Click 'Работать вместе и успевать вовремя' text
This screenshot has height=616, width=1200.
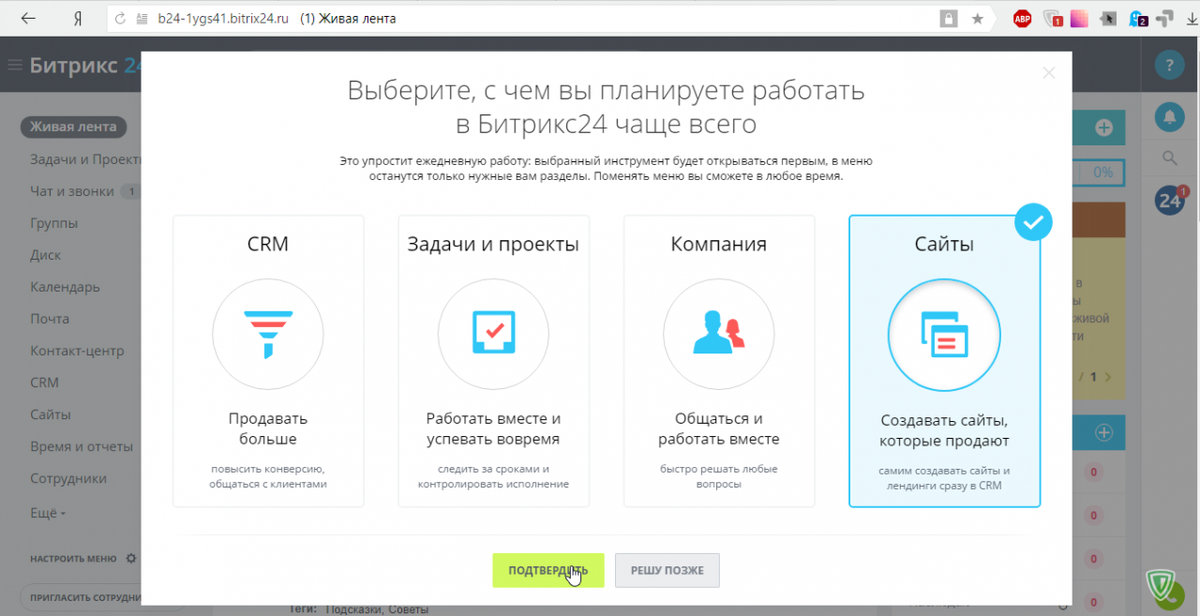493,428
